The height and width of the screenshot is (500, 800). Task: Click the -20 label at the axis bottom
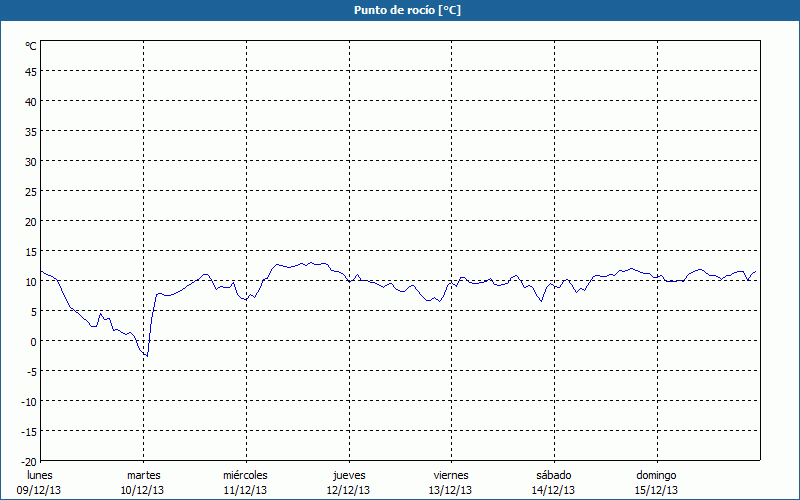click(28, 461)
